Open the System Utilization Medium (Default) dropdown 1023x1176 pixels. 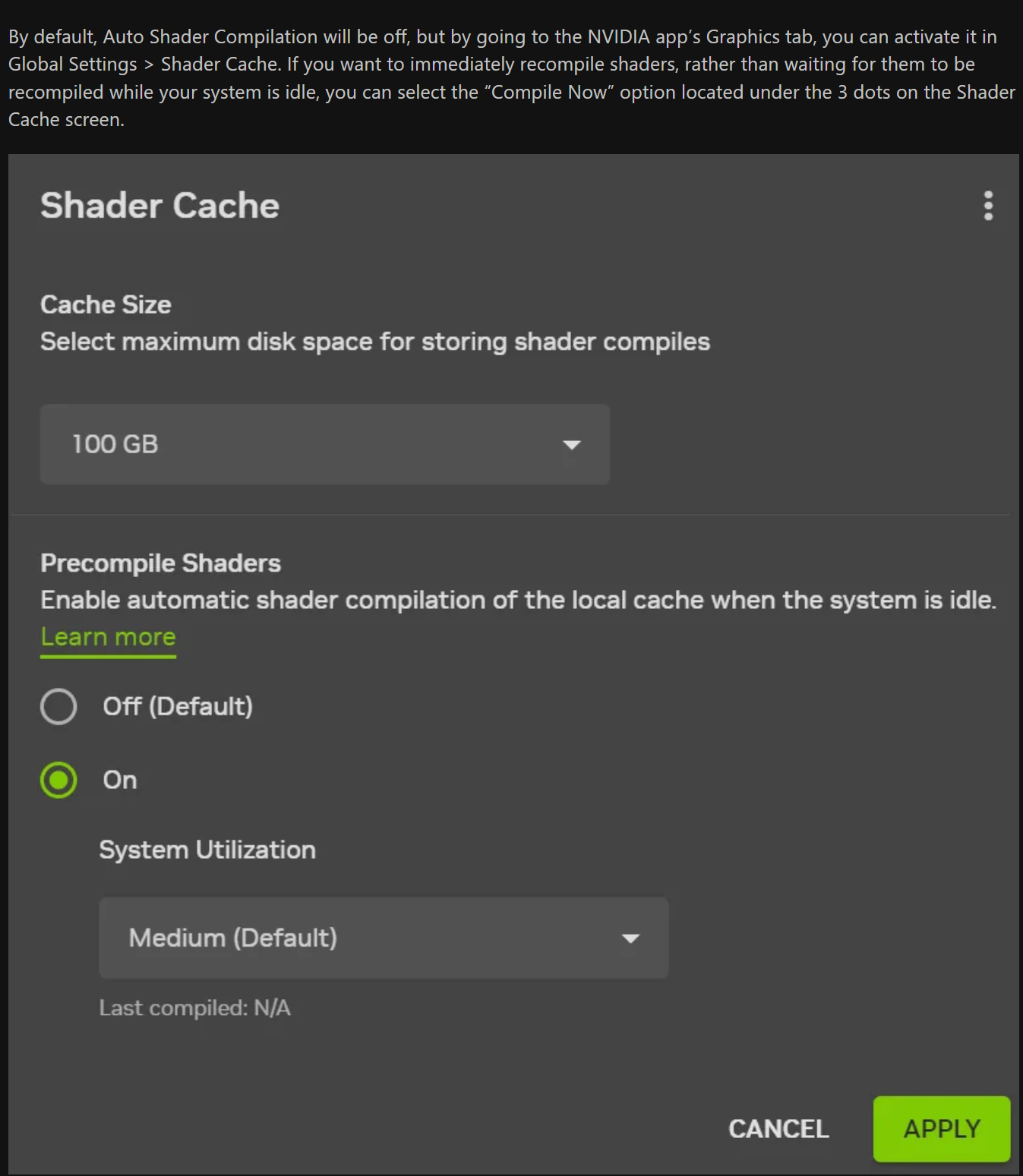click(384, 938)
